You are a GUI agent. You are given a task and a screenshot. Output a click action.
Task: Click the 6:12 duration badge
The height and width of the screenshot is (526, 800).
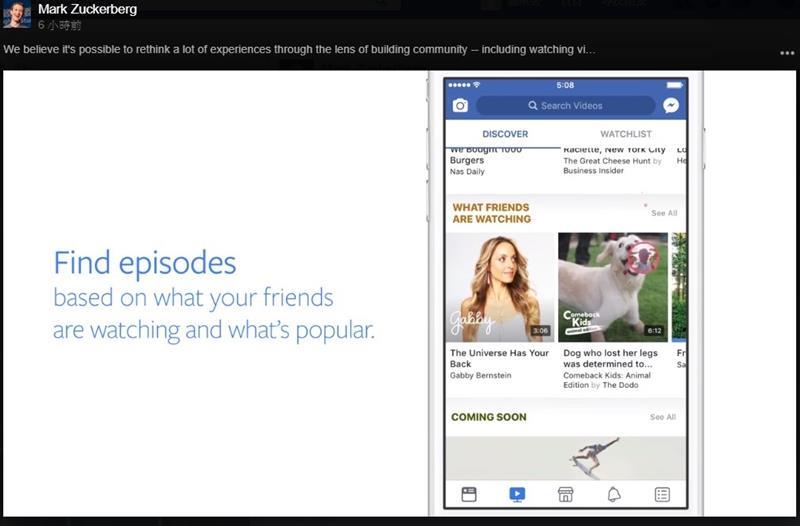click(654, 331)
